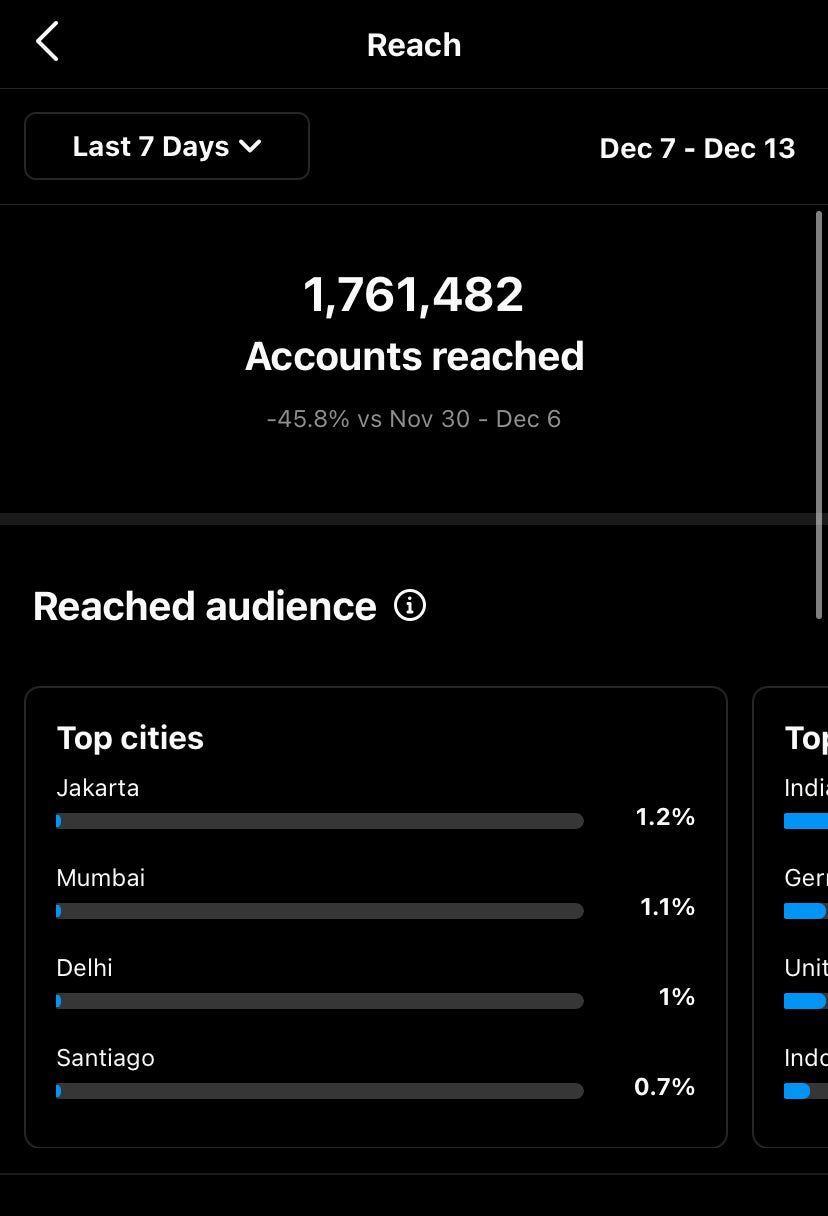Image resolution: width=828 pixels, height=1216 pixels.
Task: Click the Jakarta progress bar
Action: pos(320,821)
